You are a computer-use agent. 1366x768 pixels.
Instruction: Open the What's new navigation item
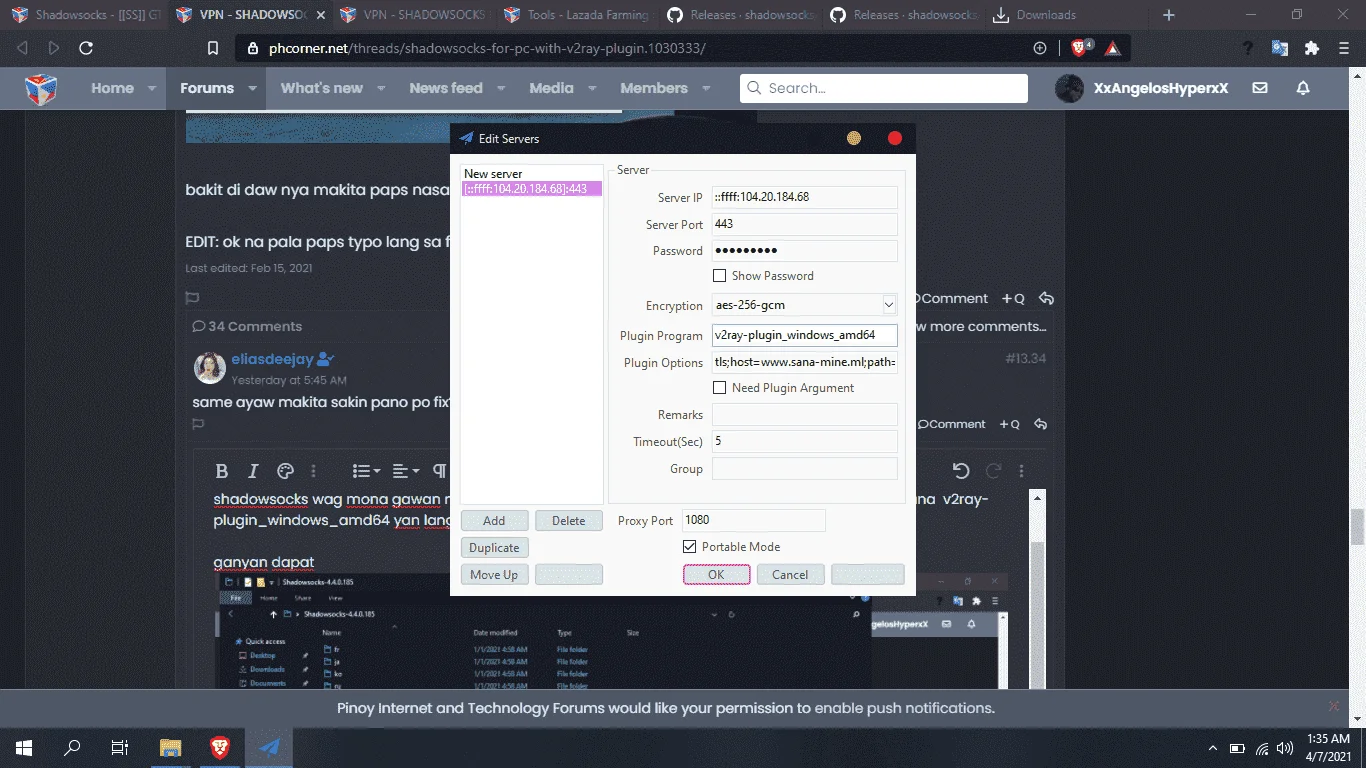[x=321, y=88]
